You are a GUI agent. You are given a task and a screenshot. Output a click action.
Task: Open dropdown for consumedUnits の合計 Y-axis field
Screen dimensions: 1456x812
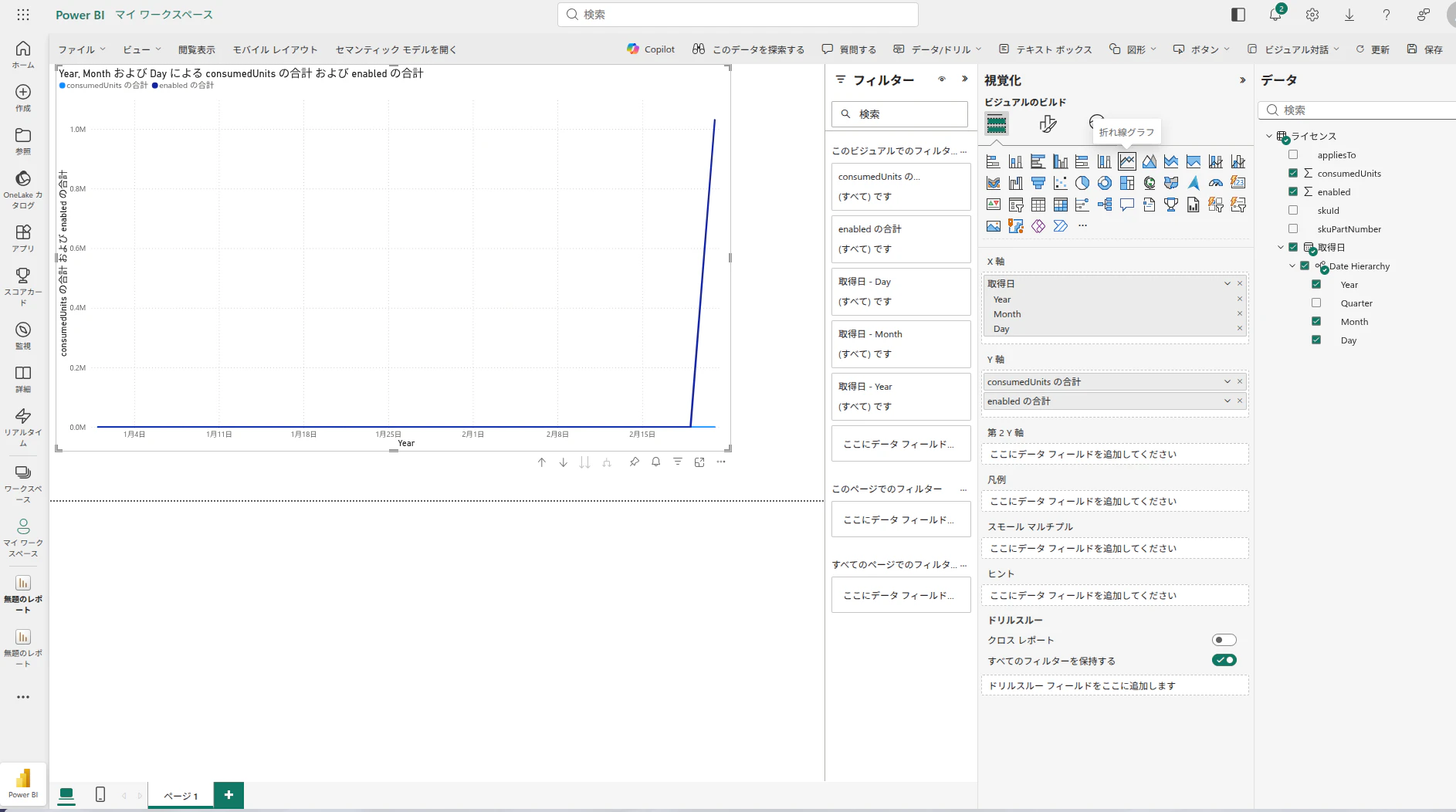click(1227, 381)
